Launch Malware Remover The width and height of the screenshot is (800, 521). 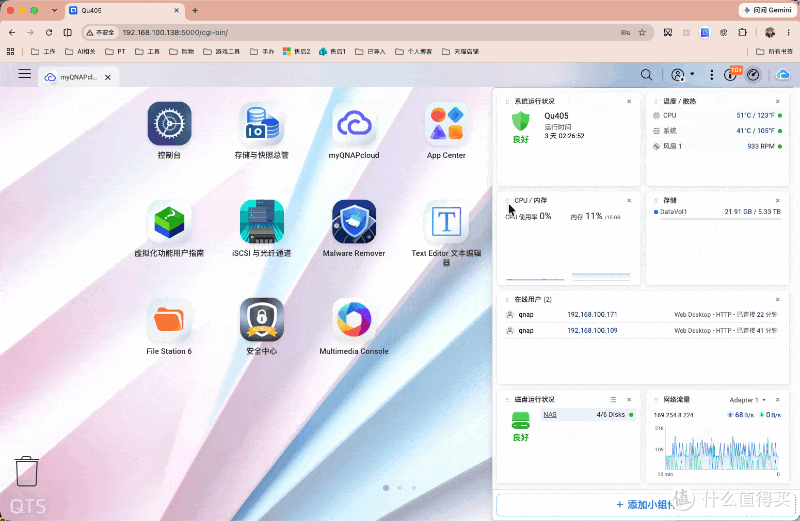pos(354,222)
